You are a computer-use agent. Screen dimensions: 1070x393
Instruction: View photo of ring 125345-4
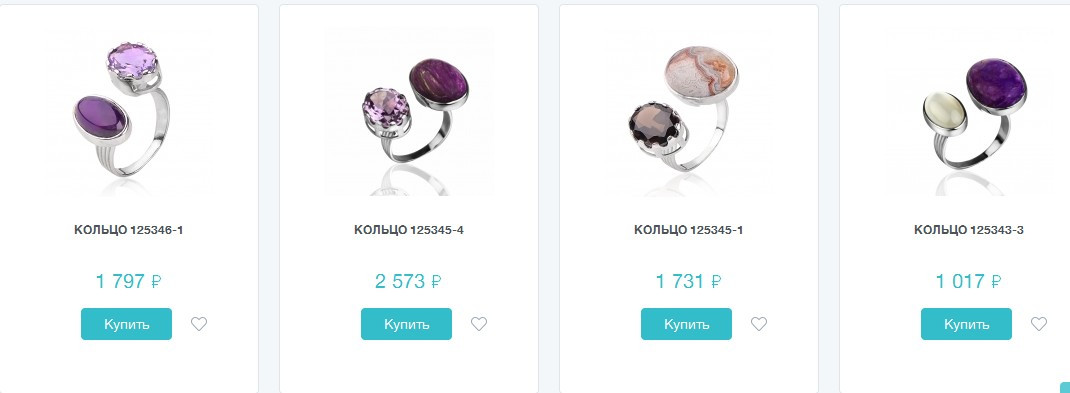tap(409, 111)
